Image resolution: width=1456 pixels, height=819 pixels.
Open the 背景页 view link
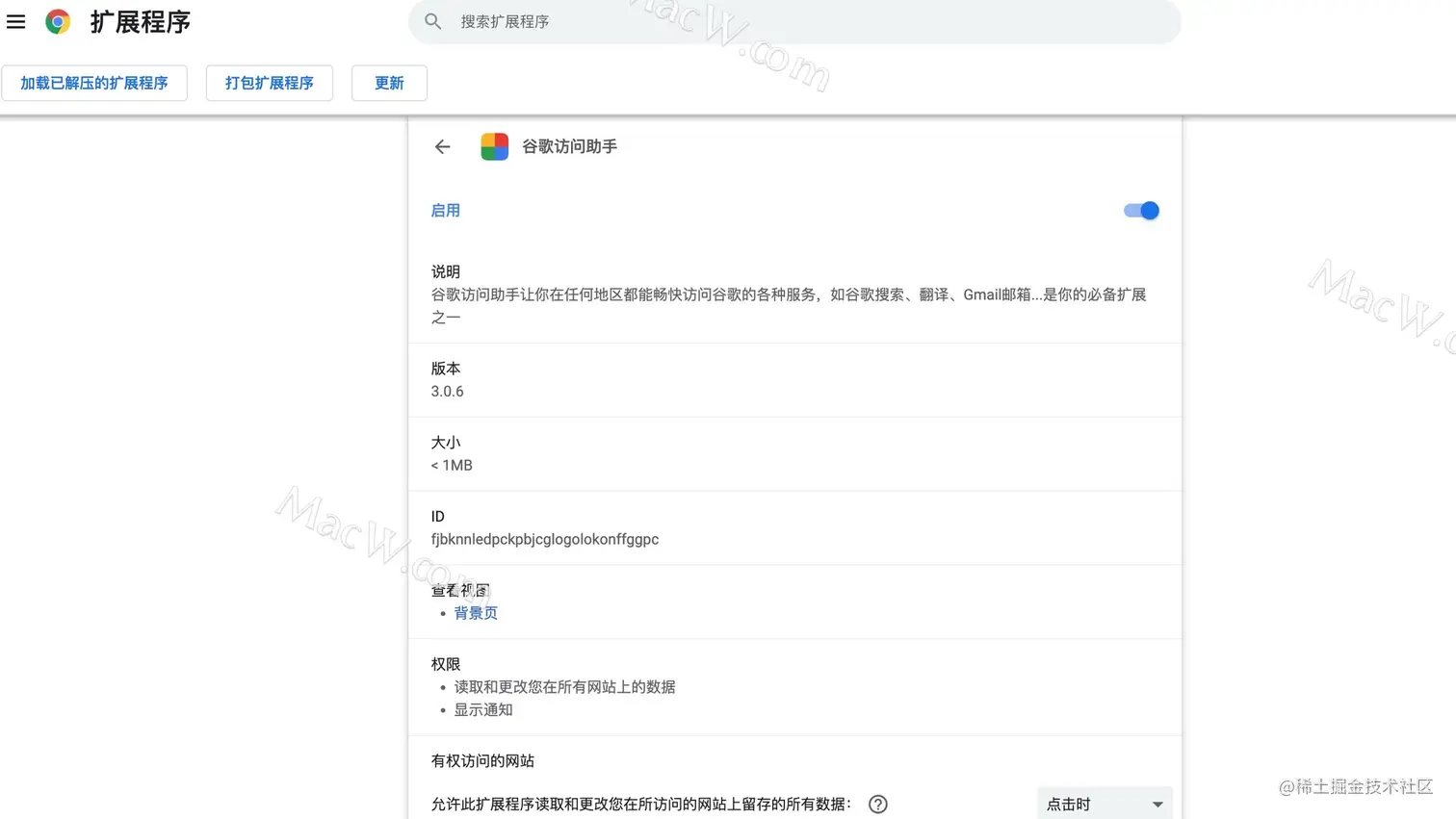click(x=476, y=613)
